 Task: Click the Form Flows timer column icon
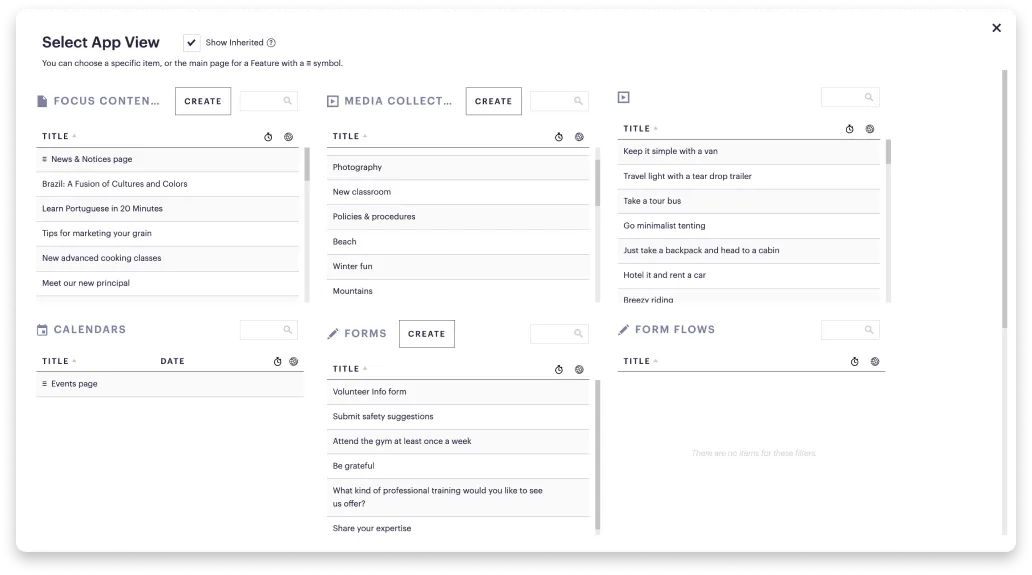click(854, 362)
